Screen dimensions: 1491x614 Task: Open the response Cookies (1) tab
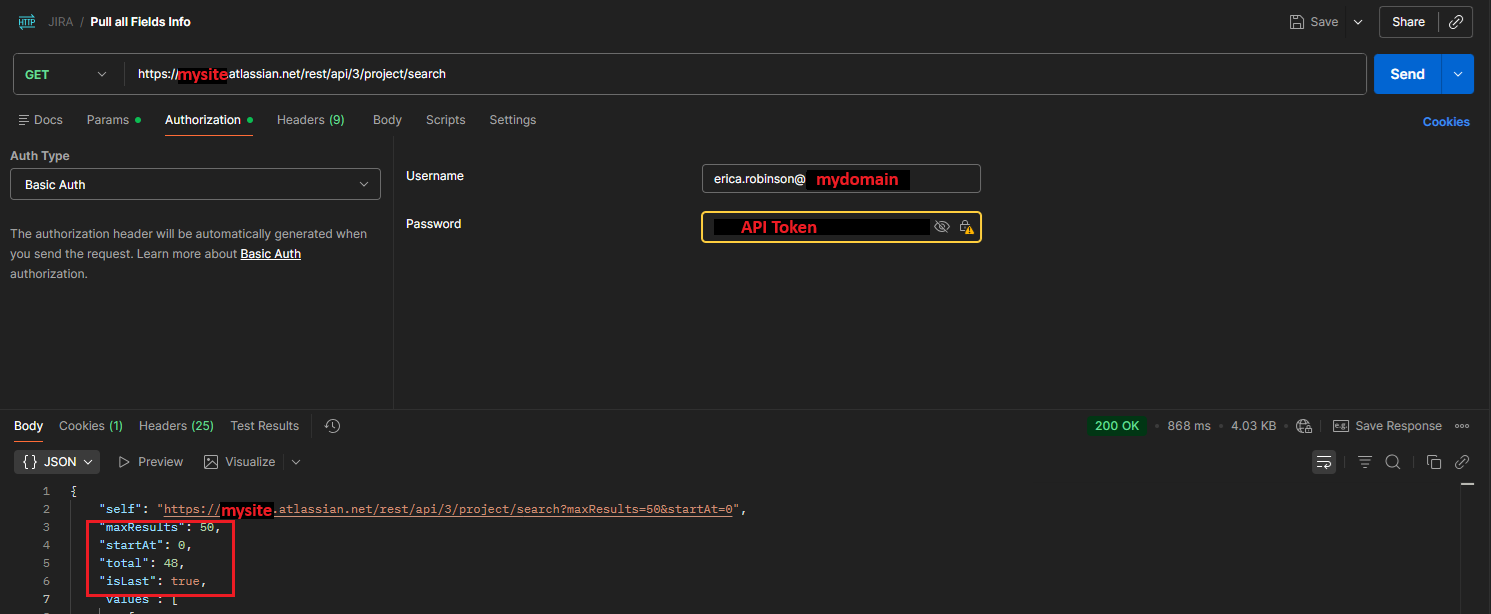pyautogui.click(x=91, y=426)
